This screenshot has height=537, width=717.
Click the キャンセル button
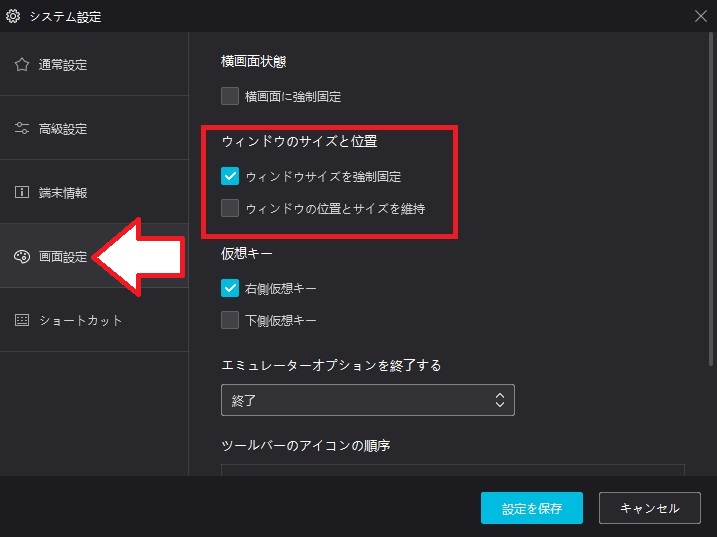coord(650,508)
